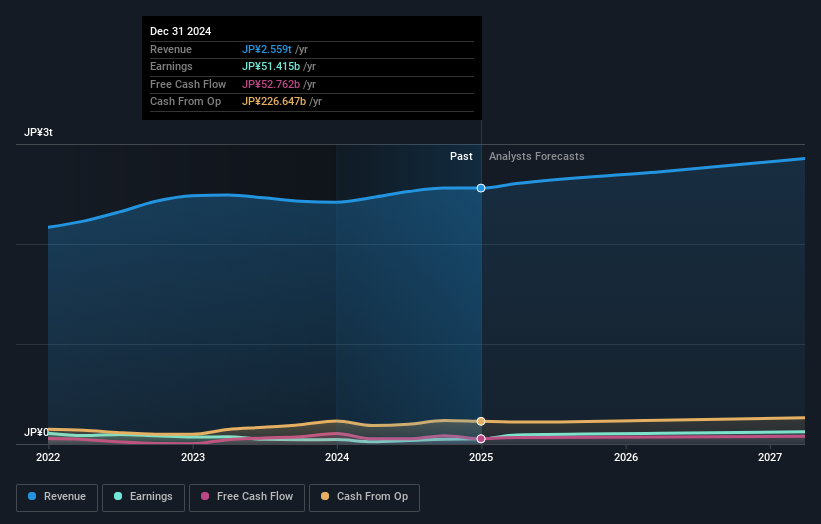
Task: Toggle the Cash From Op legend series
Action: coord(364,497)
